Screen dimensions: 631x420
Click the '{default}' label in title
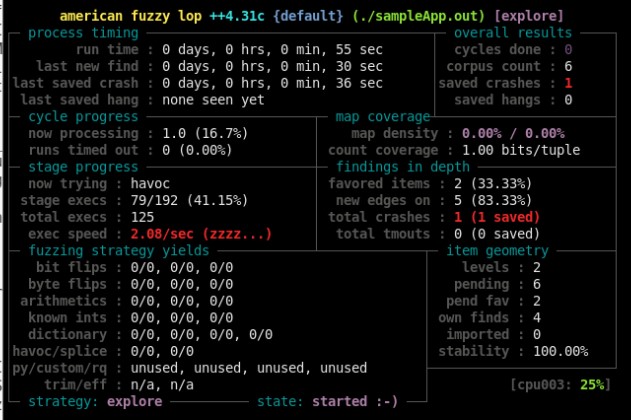(x=308, y=16)
